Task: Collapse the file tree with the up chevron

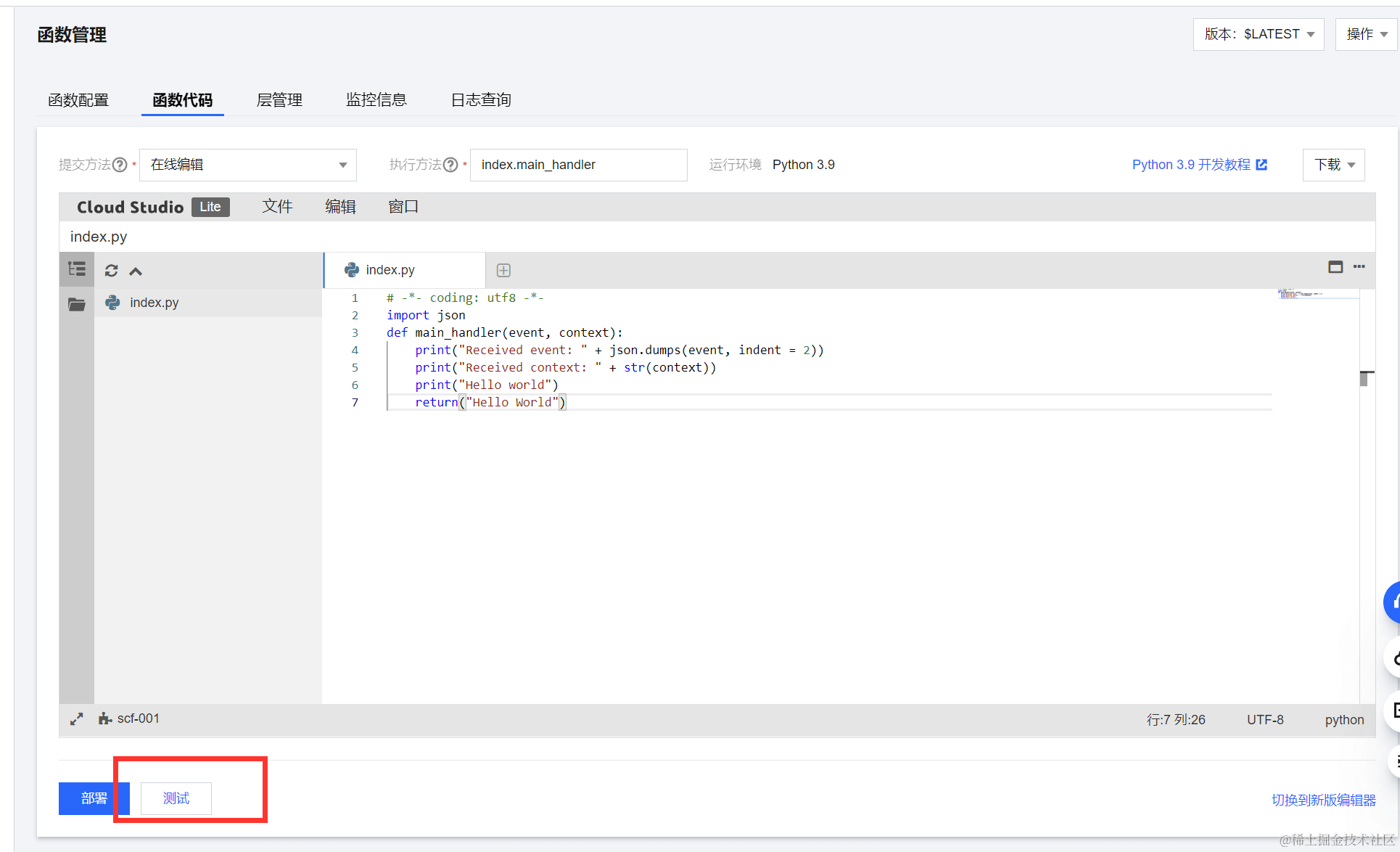Action: pyautogui.click(x=136, y=271)
